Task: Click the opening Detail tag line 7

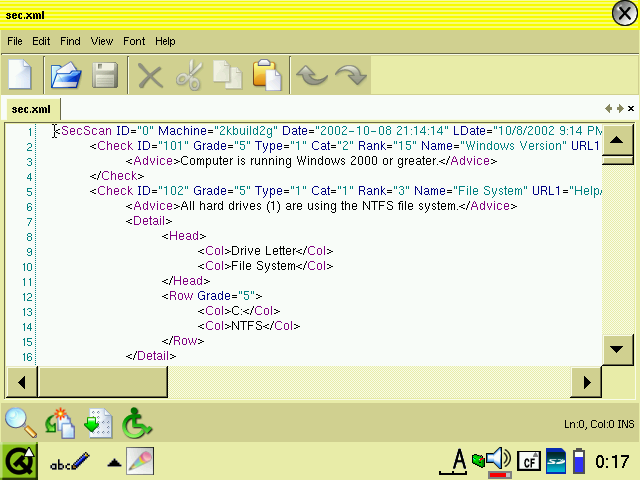Action: tap(149, 221)
